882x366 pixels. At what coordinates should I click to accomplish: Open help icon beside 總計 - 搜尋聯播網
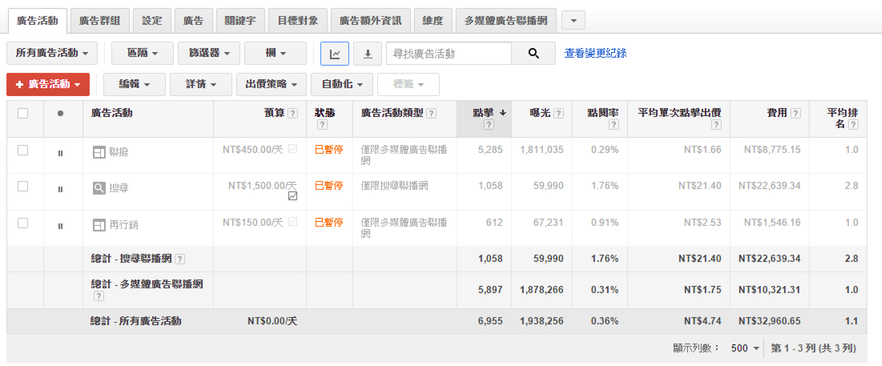tap(179, 259)
